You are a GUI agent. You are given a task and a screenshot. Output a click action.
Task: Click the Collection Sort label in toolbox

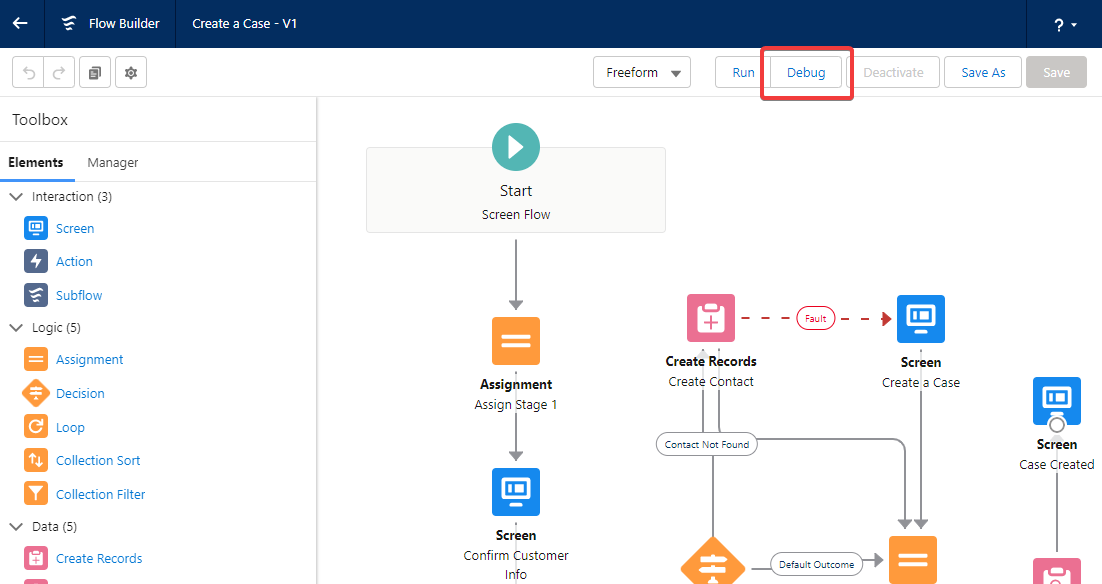point(98,460)
